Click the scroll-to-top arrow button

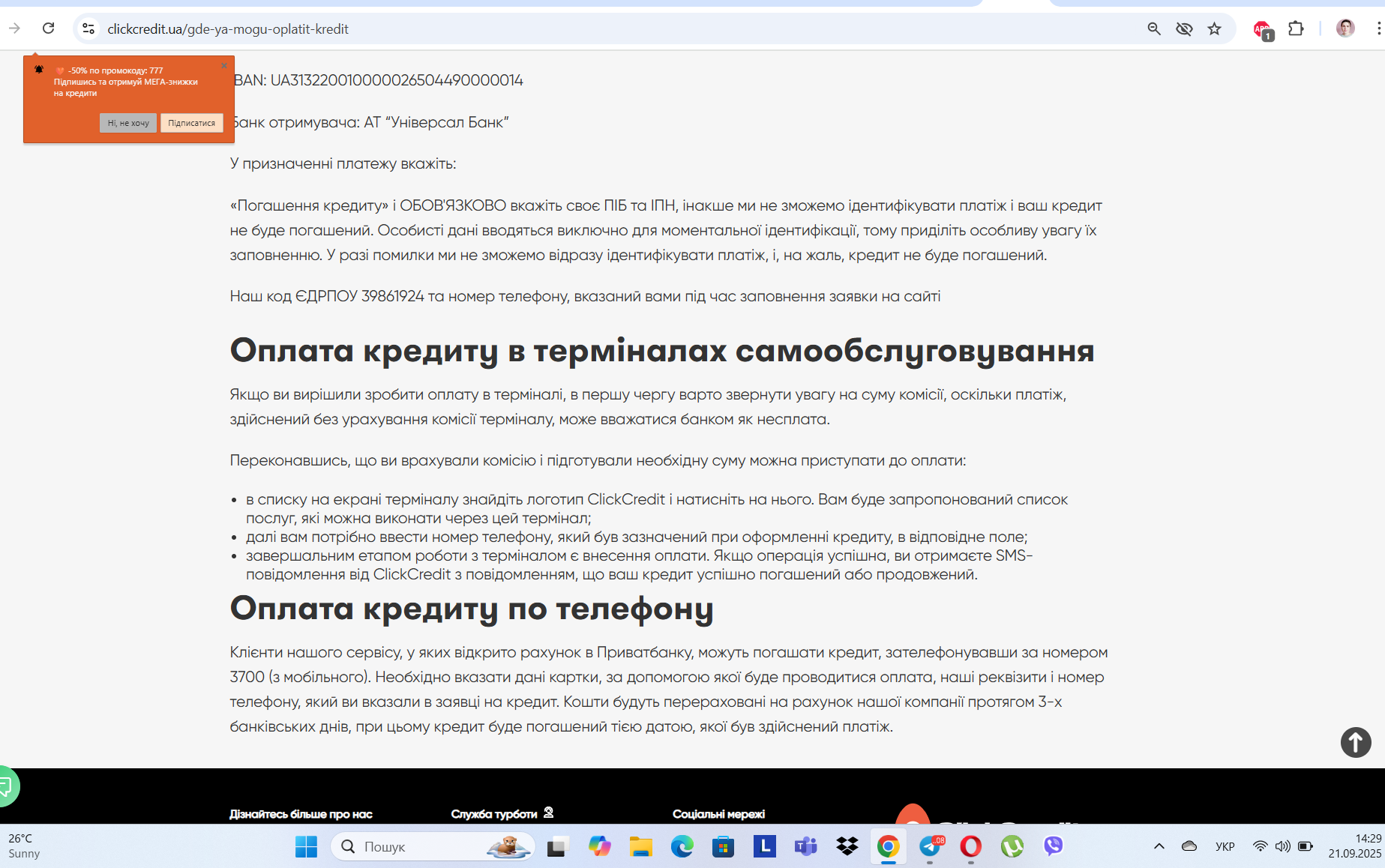click(x=1356, y=742)
